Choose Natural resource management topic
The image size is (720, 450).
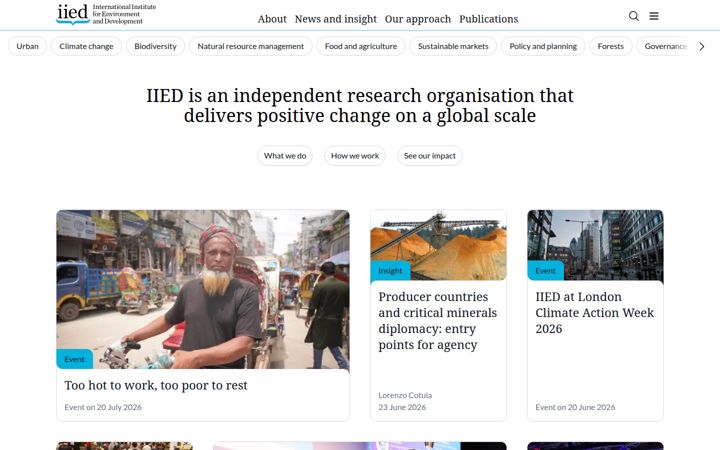pyautogui.click(x=251, y=46)
